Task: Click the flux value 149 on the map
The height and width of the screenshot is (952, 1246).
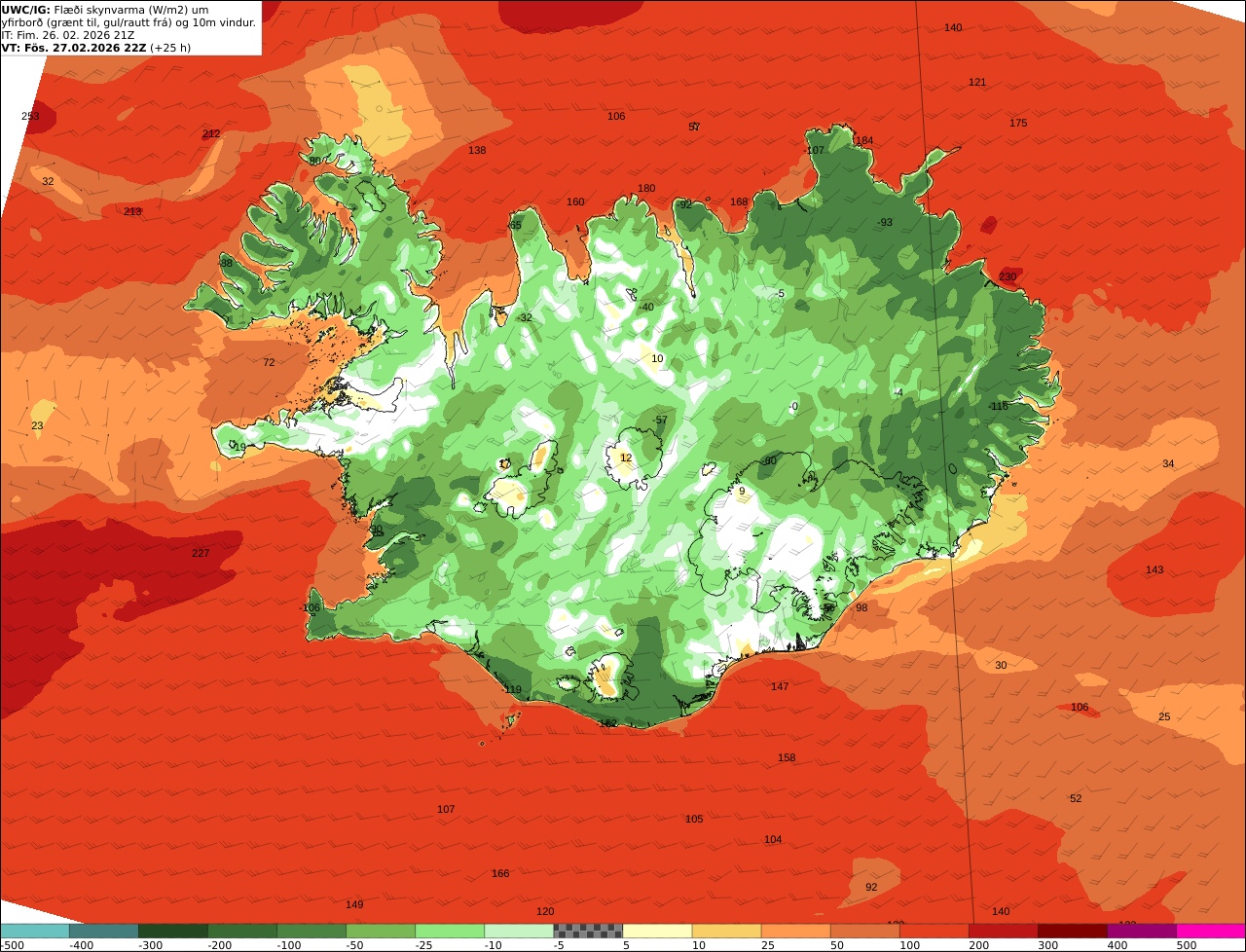Action: (354, 904)
